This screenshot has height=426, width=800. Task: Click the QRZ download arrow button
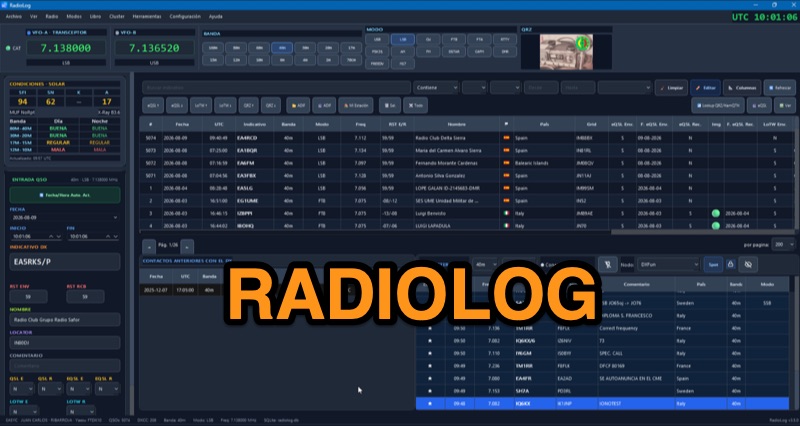click(270, 106)
